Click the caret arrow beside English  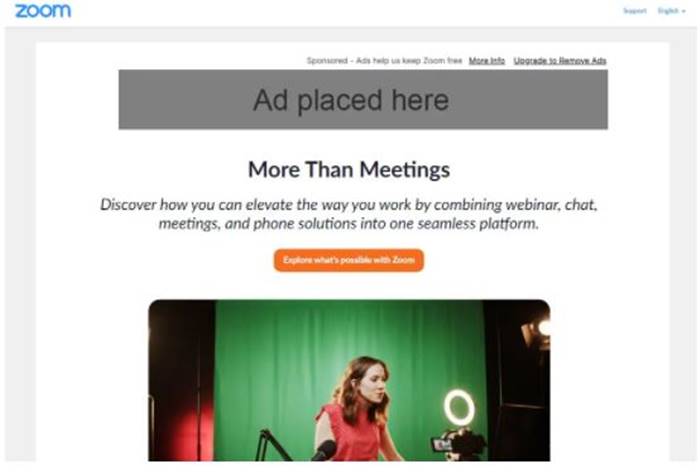tap(683, 11)
